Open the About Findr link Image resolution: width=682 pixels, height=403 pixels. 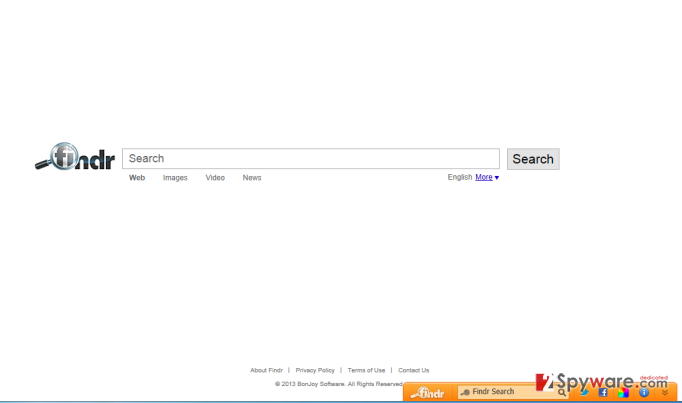[x=266, y=370]
